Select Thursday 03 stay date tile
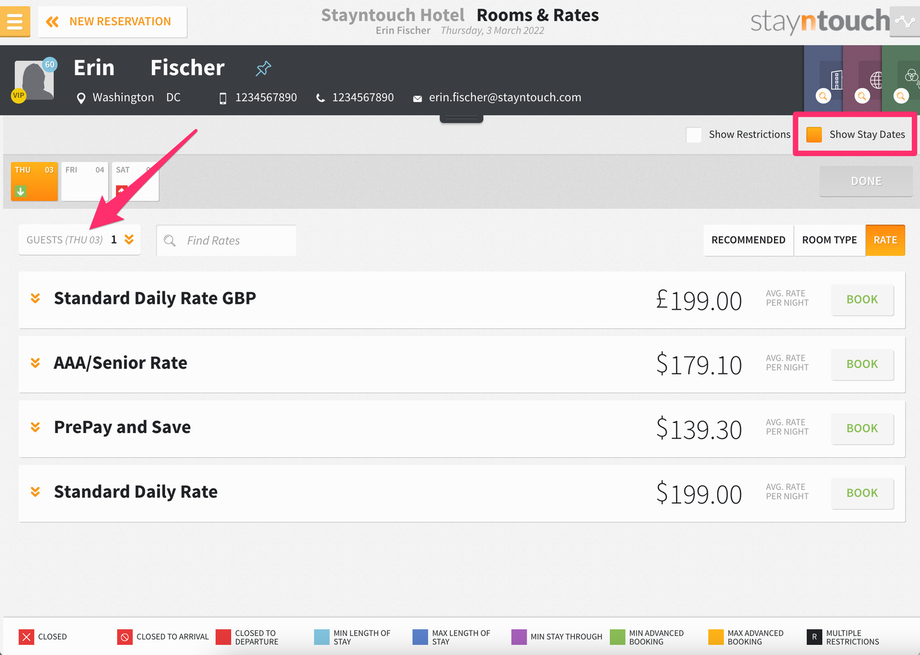Viewport: 920px width, 655px height. pos(34,181)
